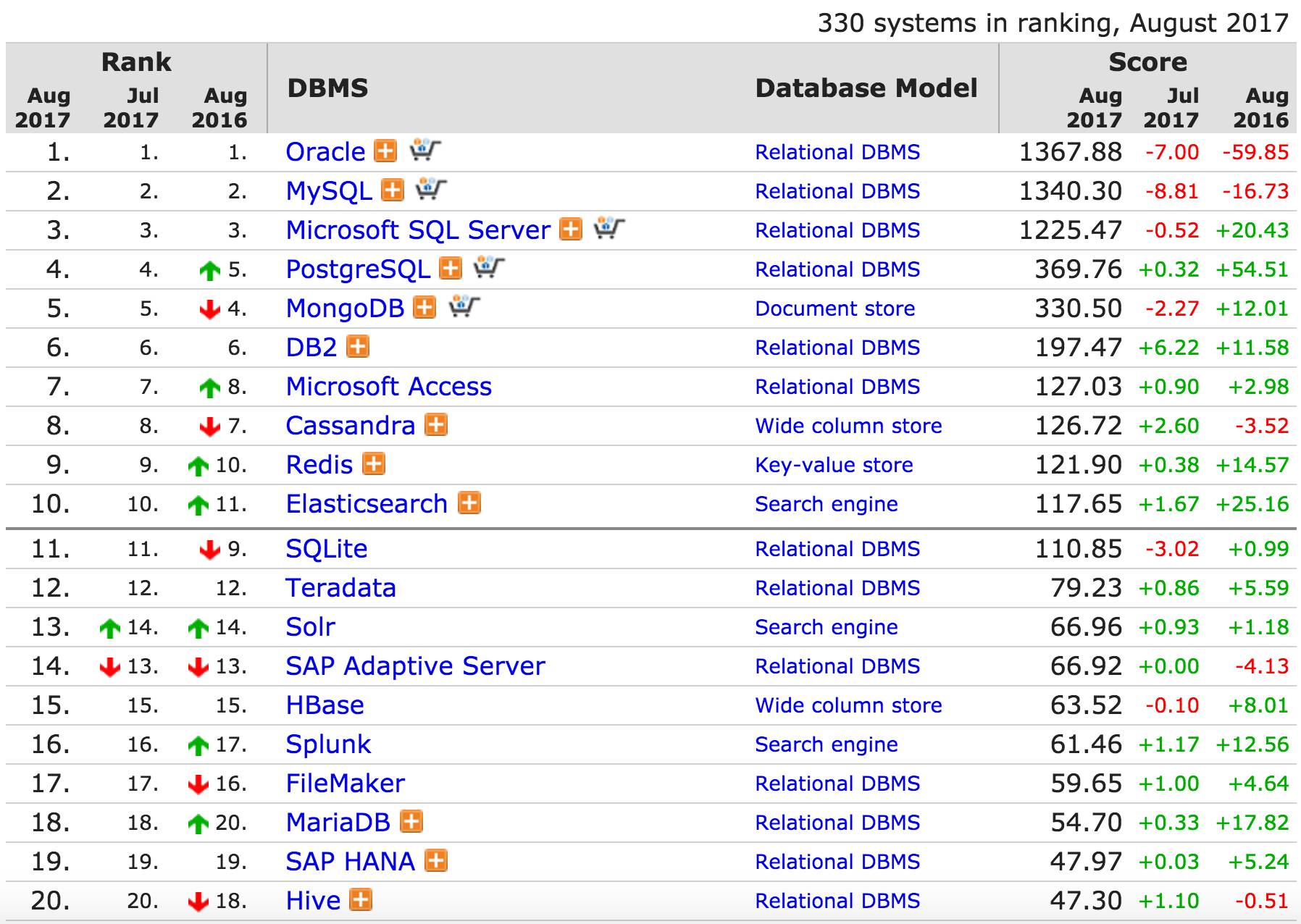This screenshot has width=1301, height=924.
Task: Click Key-value store model for Redis
Action: pyautogui.click(x=834, y=465)
